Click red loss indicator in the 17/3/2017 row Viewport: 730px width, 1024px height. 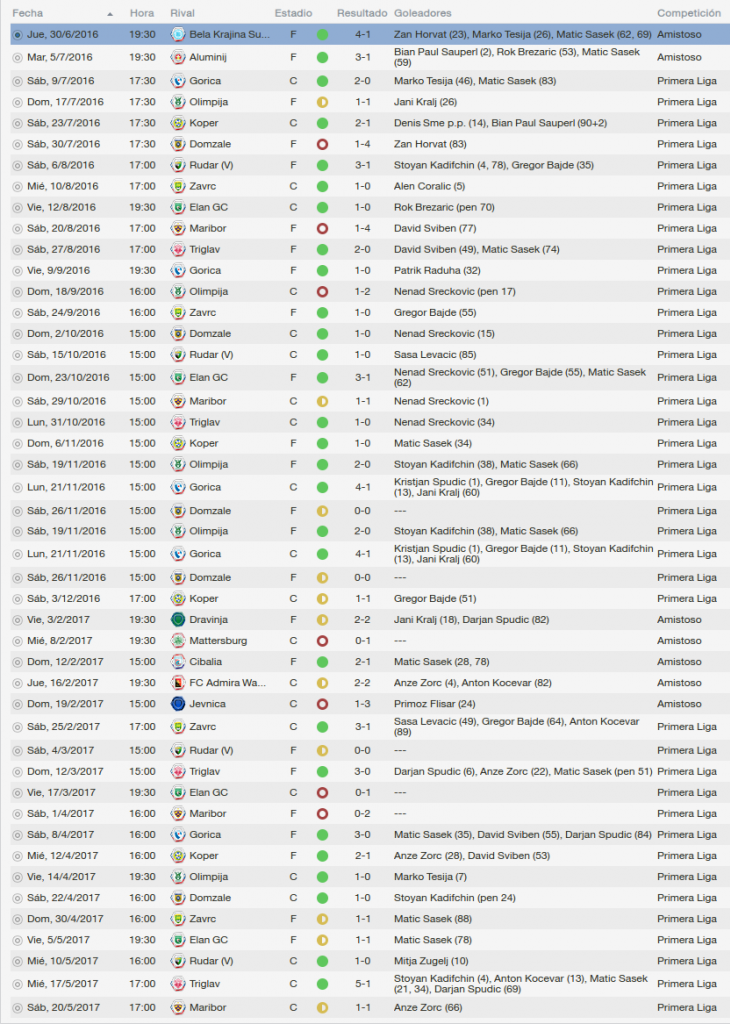coord(322,793)
